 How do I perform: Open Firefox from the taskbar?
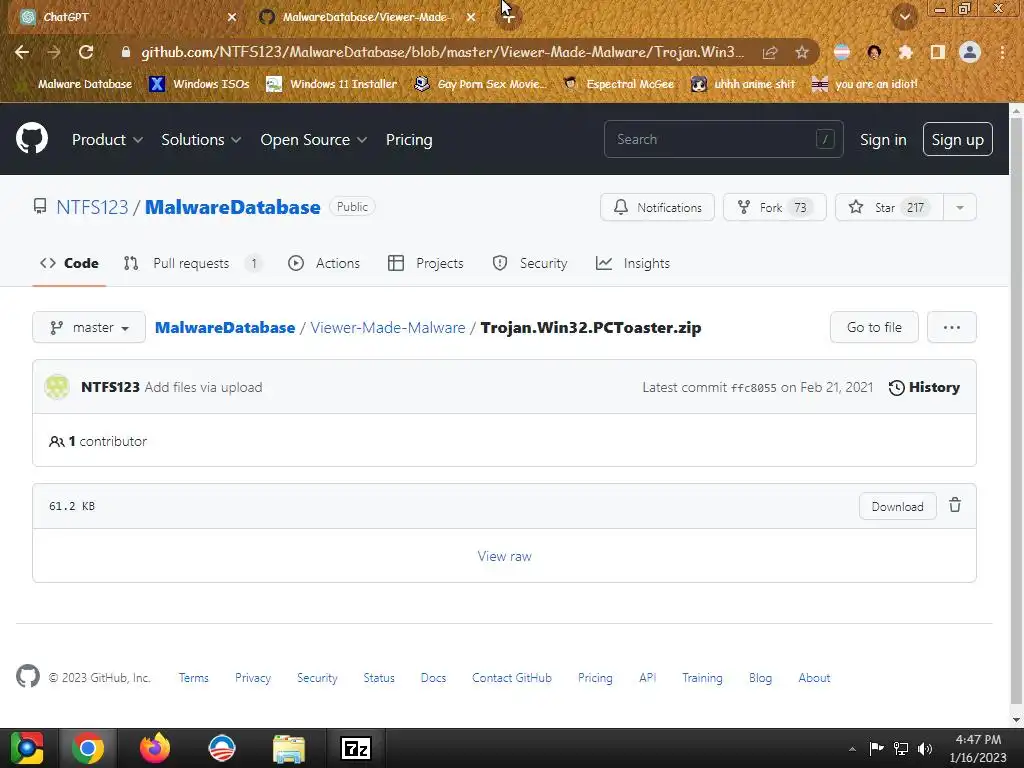click(x=155, y=748)
